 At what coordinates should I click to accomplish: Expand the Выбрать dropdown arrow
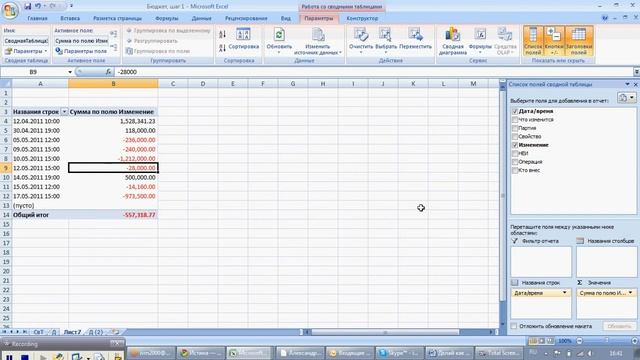pyautogui.click(x=385, y=53)
